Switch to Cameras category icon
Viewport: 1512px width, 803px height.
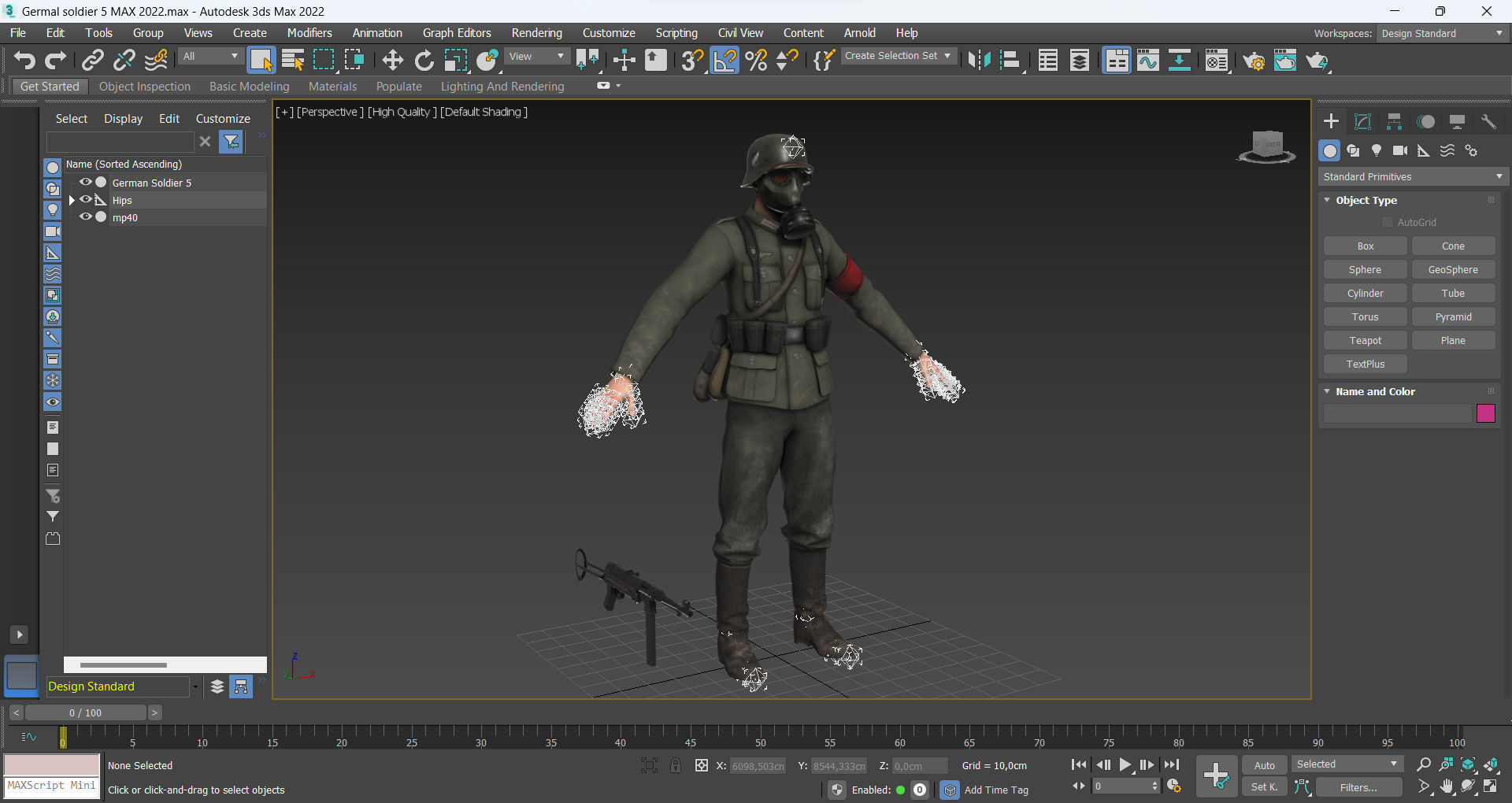[1400, 150]
